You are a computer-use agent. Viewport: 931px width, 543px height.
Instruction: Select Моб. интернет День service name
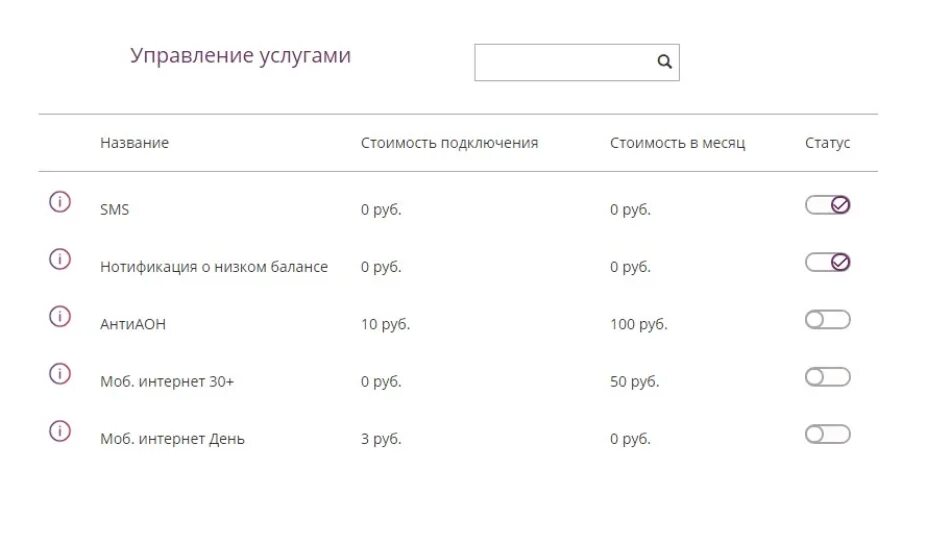(172, 439)
